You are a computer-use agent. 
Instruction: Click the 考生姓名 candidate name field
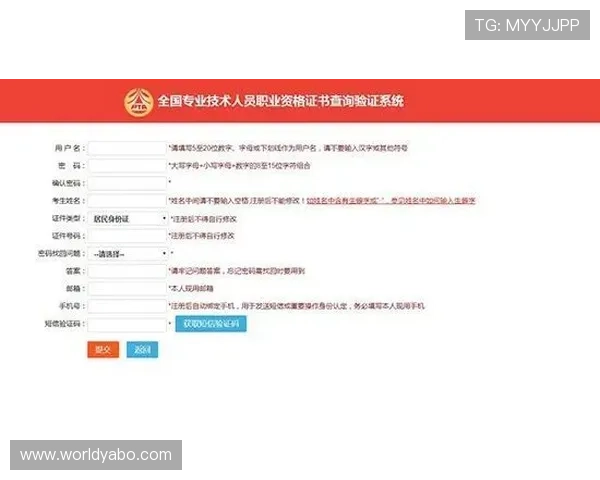coord(127,201)
